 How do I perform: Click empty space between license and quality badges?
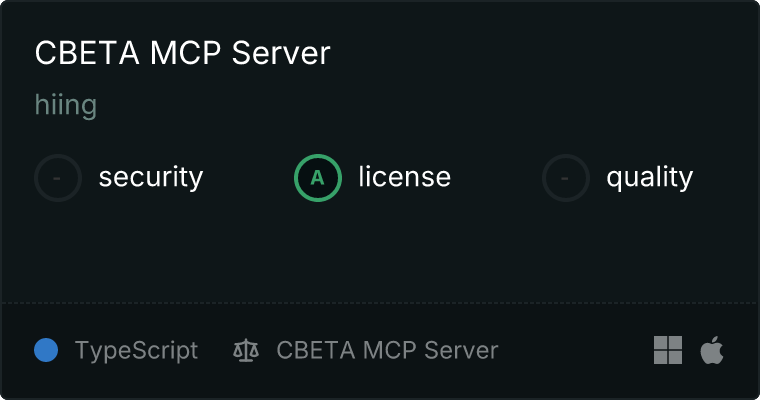pyautogui.click(x=496, y=178)
